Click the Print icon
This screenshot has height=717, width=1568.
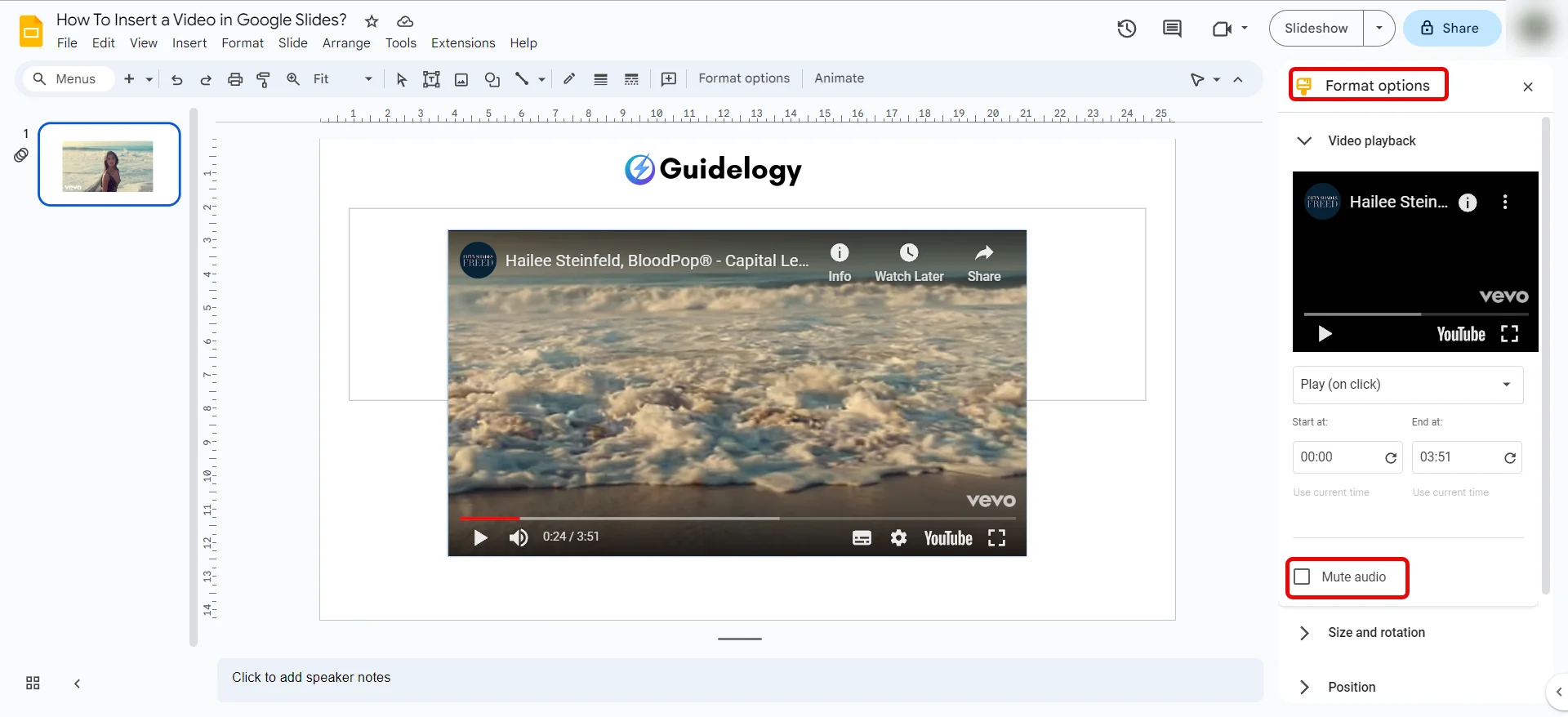click(235, 79)
